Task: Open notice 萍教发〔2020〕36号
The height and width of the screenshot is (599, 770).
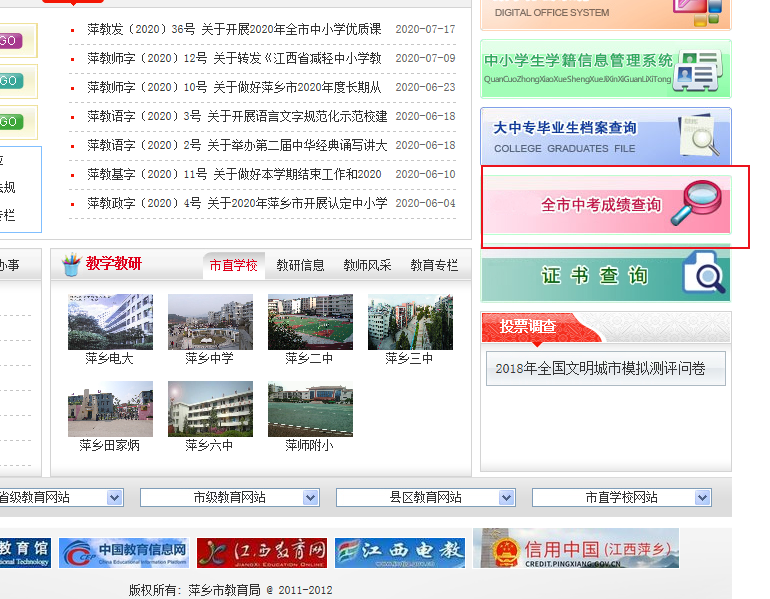Action: tap(234, 29)
